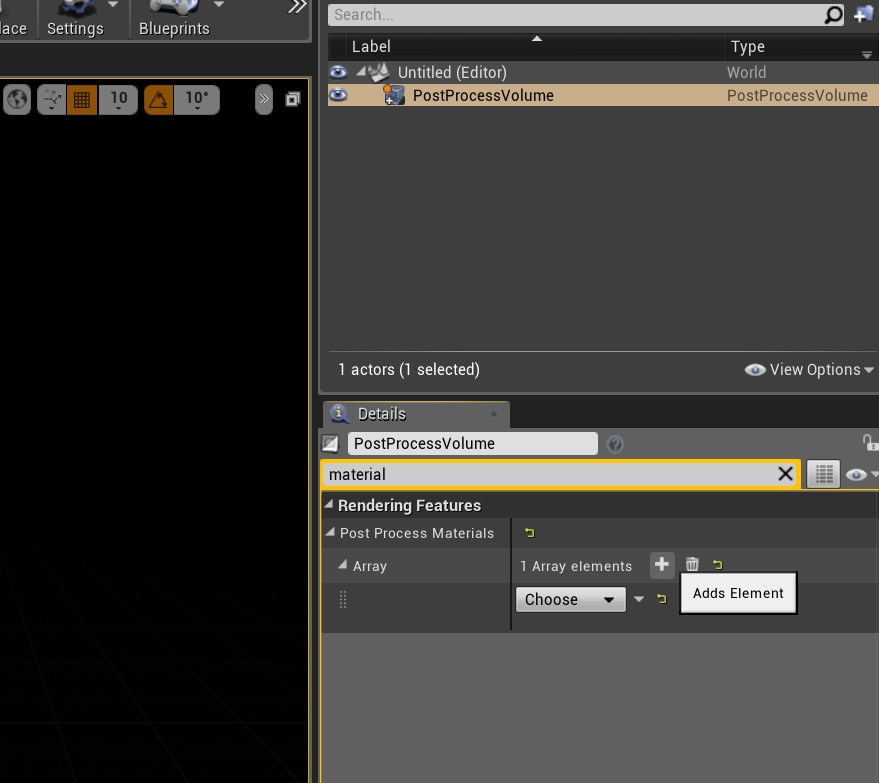Expand the hidden viewport toolbar options
Image resolution: width=879 pixels, height=783 pixels.
263,99
